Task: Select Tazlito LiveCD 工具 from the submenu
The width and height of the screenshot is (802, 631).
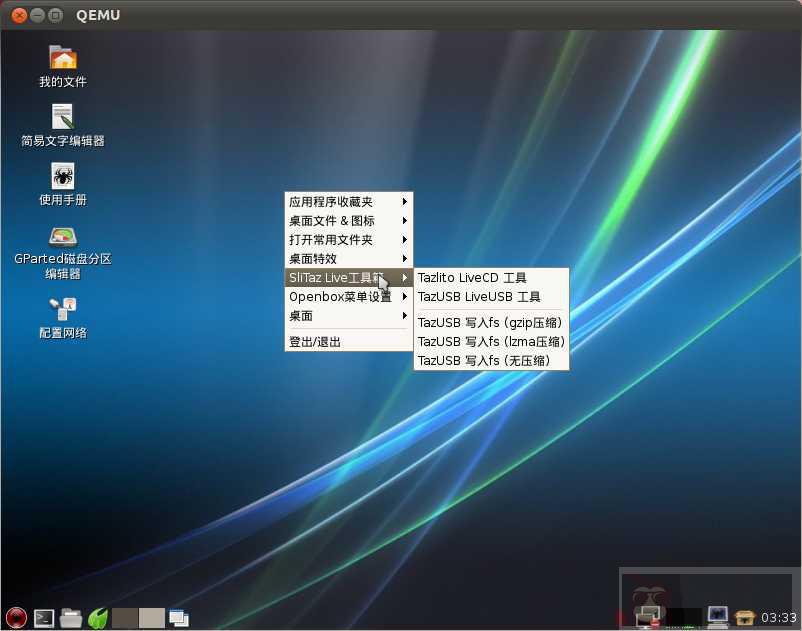Action: point(470,277)
